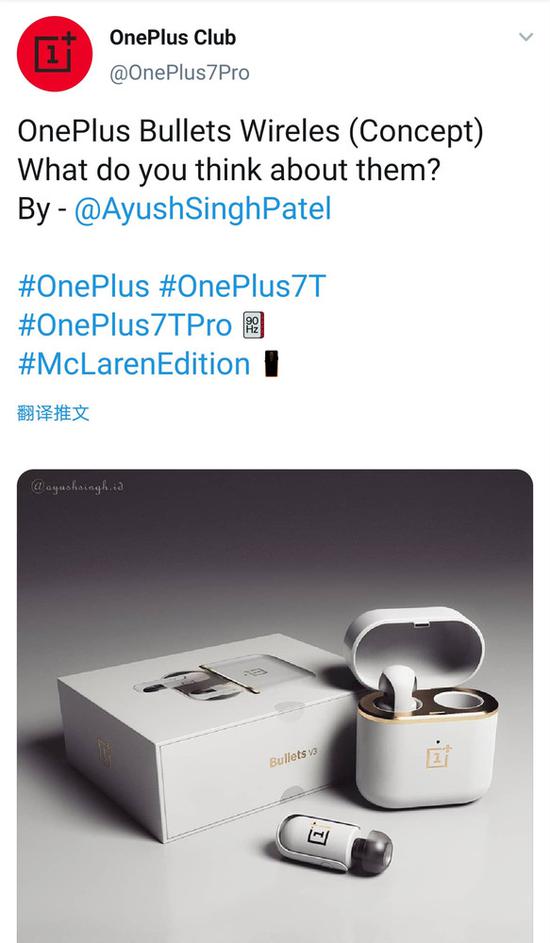Open the @AyushSinghPatel mention
The width and height of the screenshot is (550, 943).
203,209
